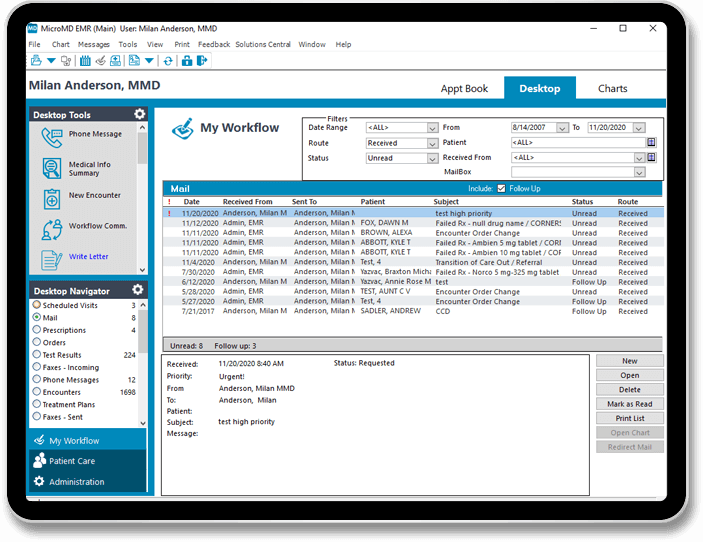Click the Workflow Comm. icon
The height and width of the screenshot is (542, 703).
[52, 230]
